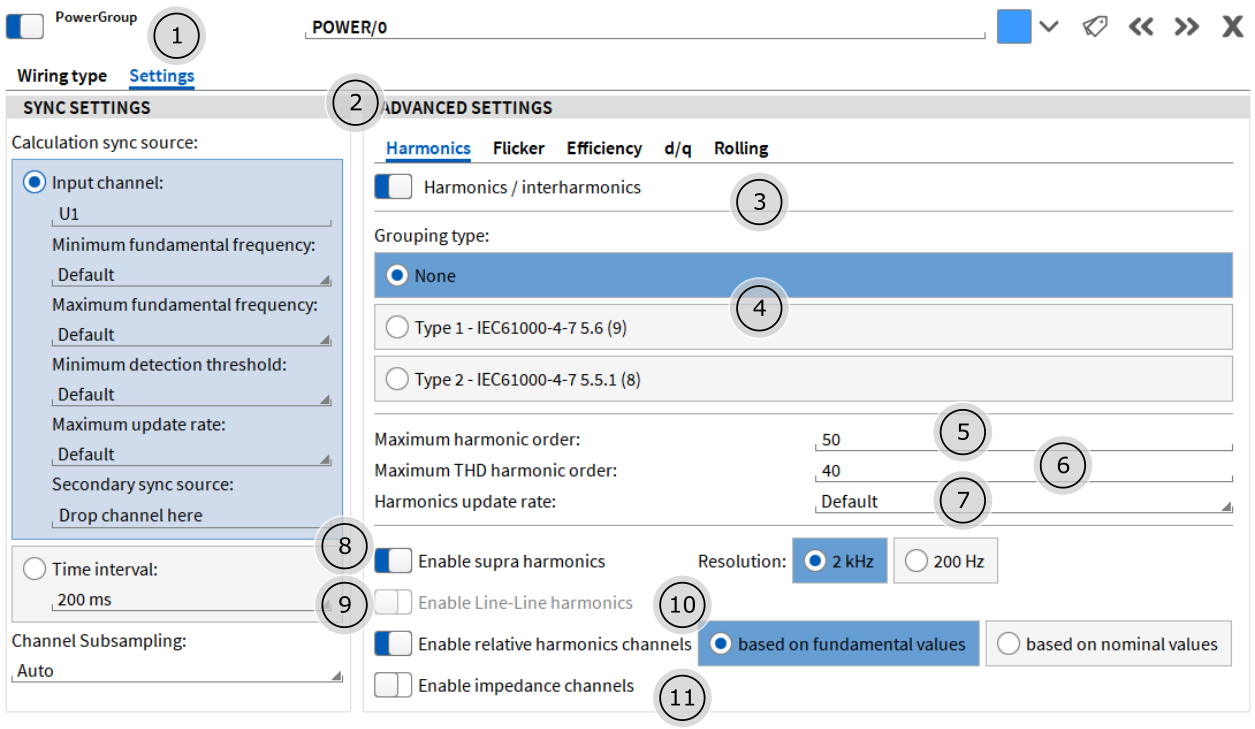Click the 'Resolution:' label
1255x729 pixels.
(742, 561)
